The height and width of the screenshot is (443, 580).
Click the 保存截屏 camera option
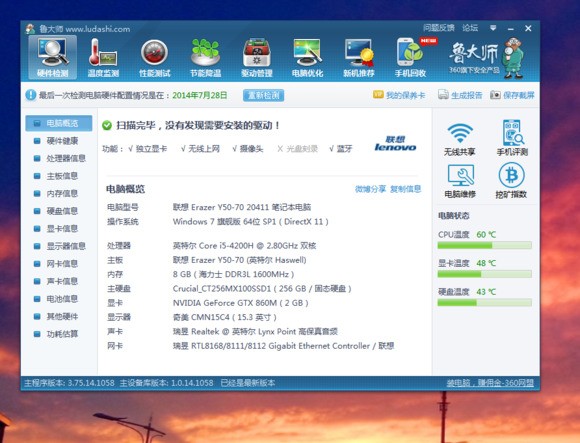512,95
